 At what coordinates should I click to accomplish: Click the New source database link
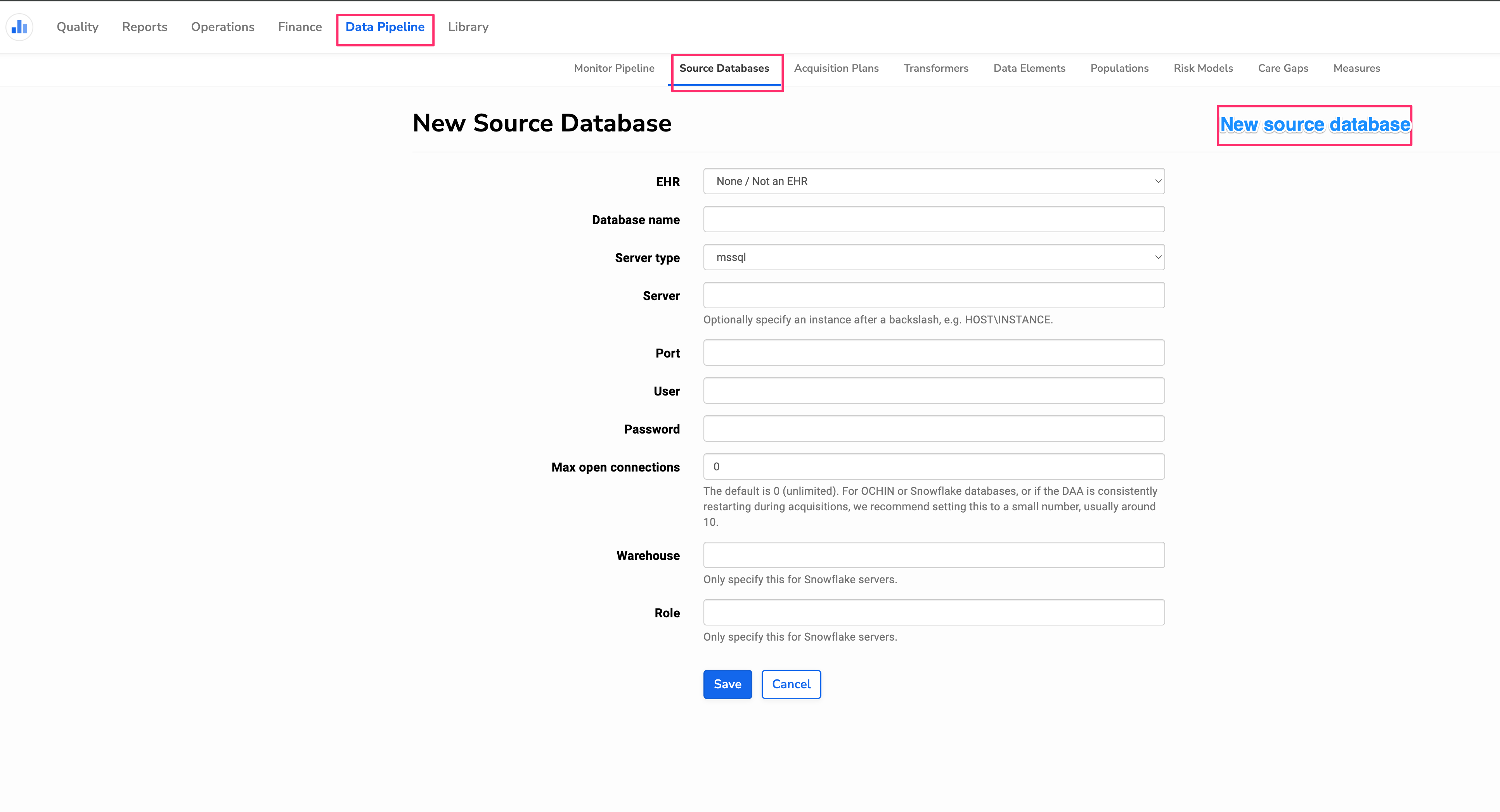(1314, 124)
